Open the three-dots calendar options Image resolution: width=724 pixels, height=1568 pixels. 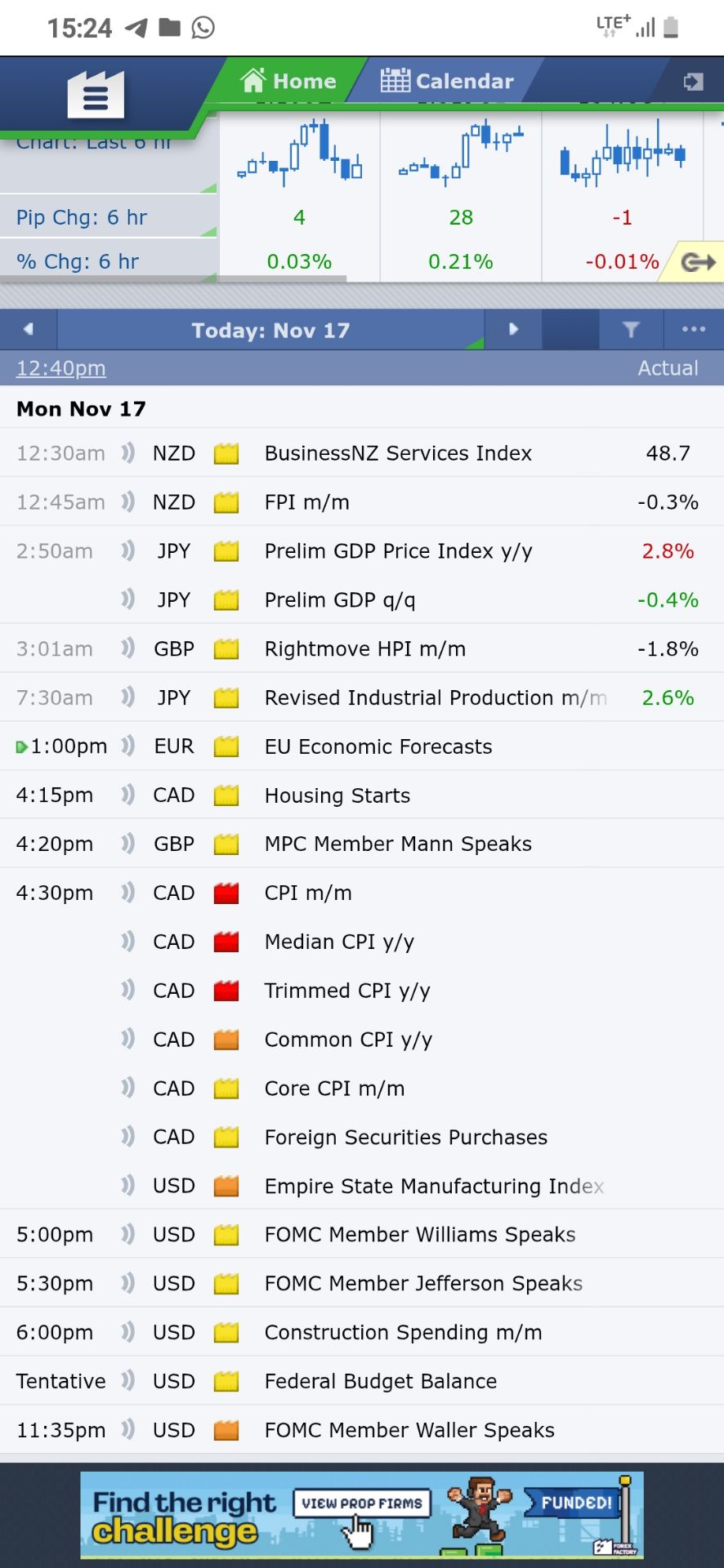[693, 330]
